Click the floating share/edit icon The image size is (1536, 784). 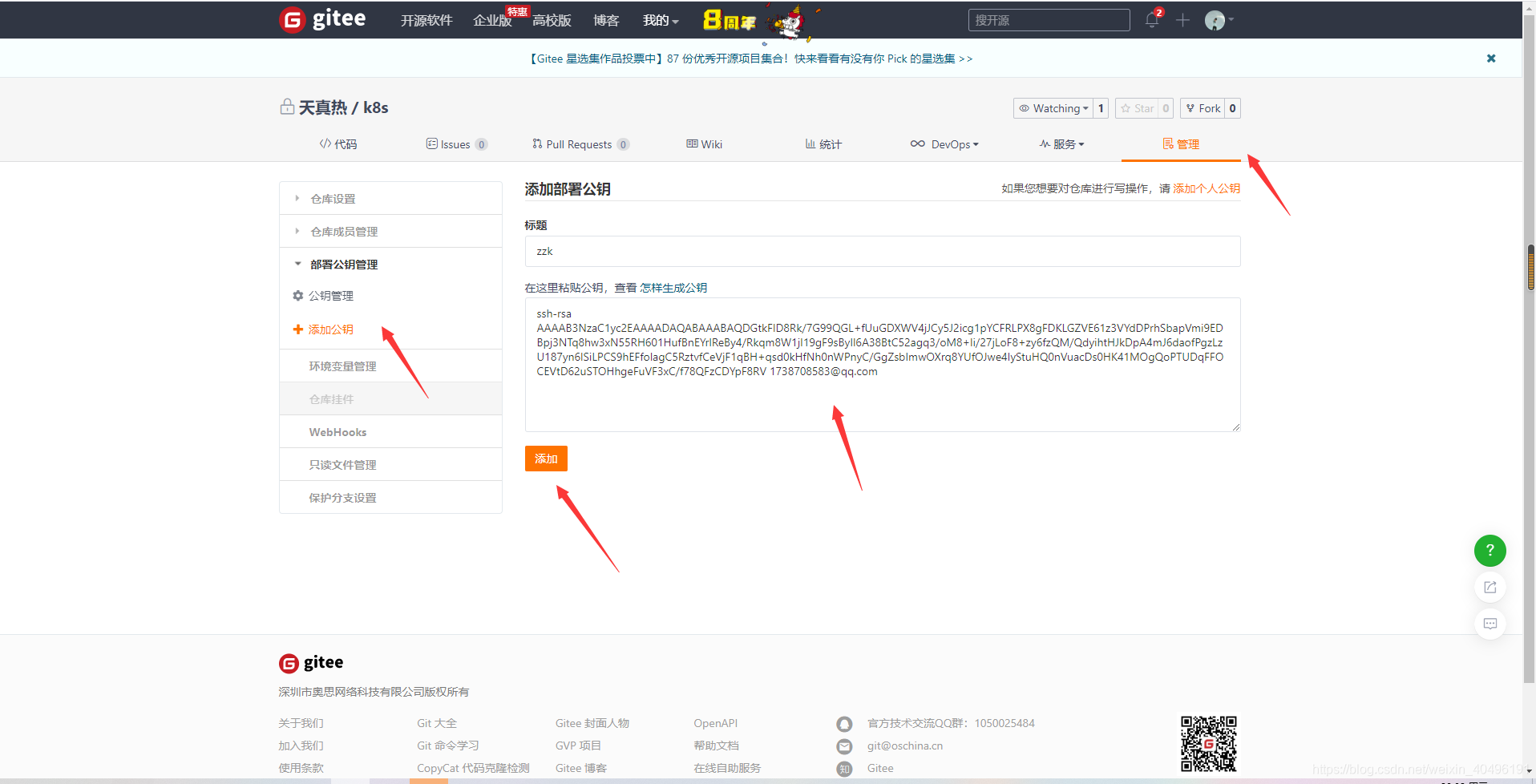coord(1490,588)
